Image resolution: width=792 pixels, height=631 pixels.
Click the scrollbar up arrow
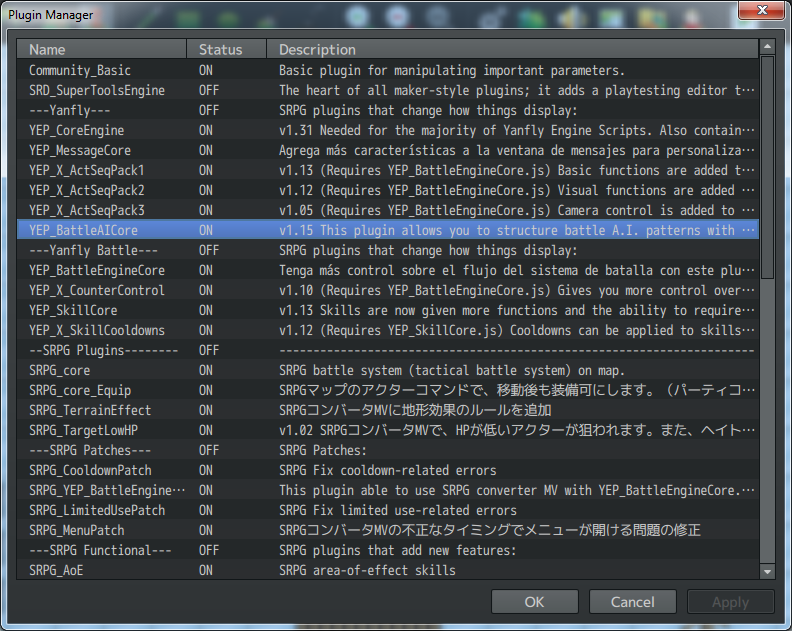tap(767, 47)
